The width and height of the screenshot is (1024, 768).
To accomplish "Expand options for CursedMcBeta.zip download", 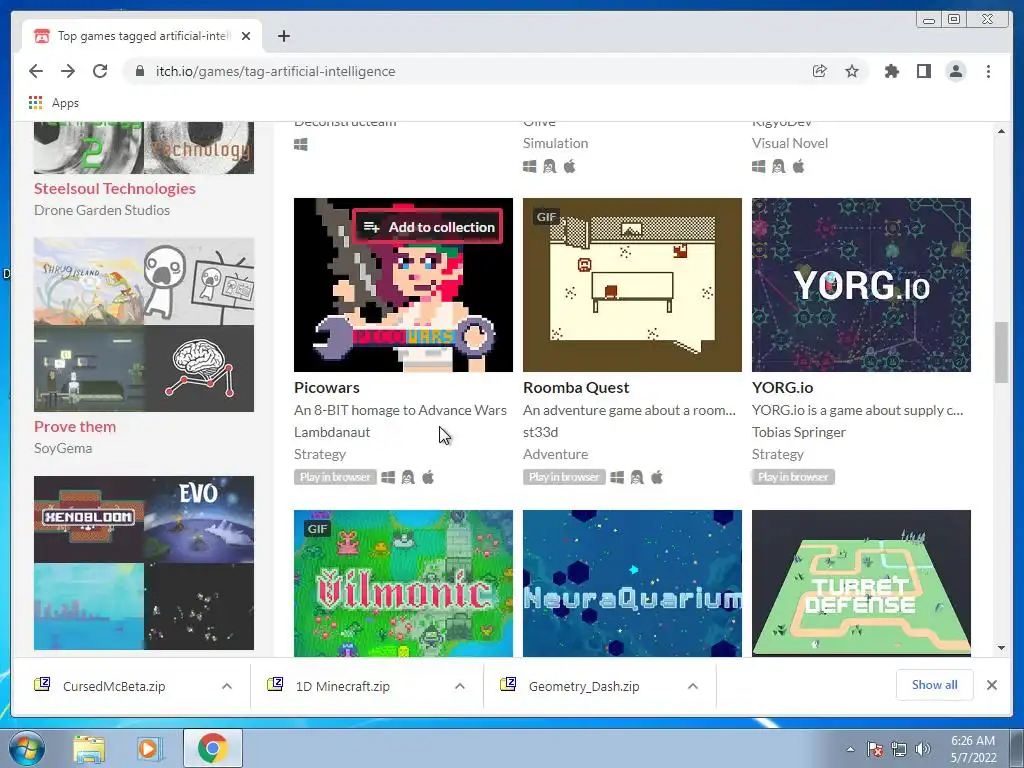I will pyautogui.click(x=227, y=686).
